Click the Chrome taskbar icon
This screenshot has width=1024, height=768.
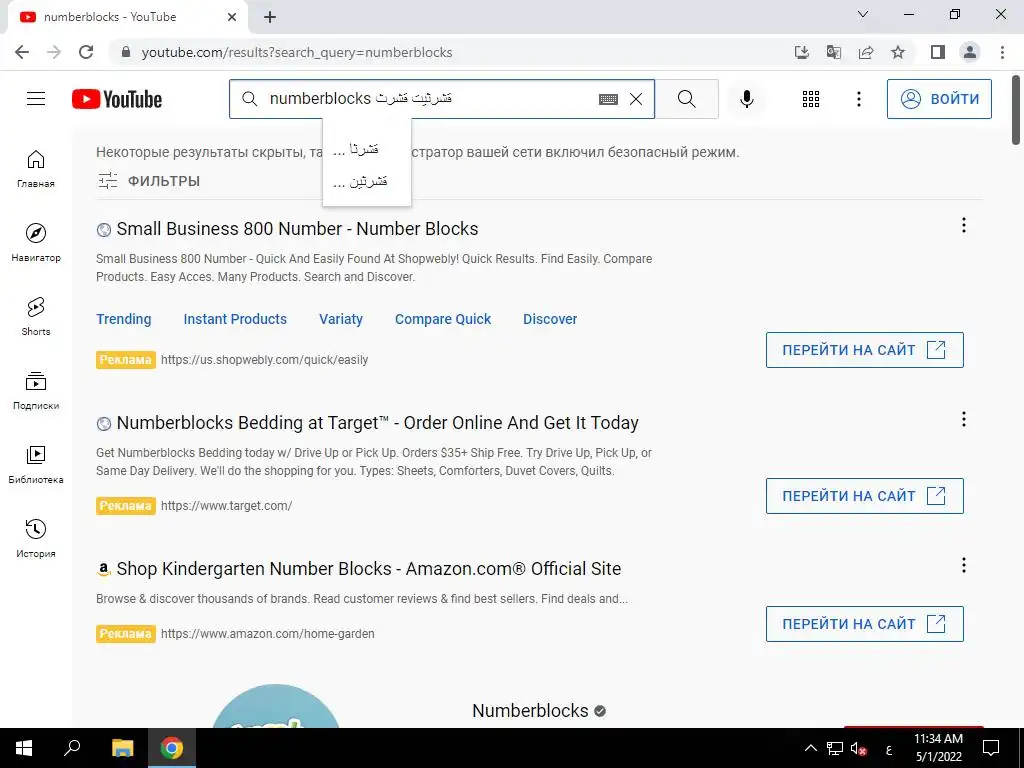[x=172, y=748]
